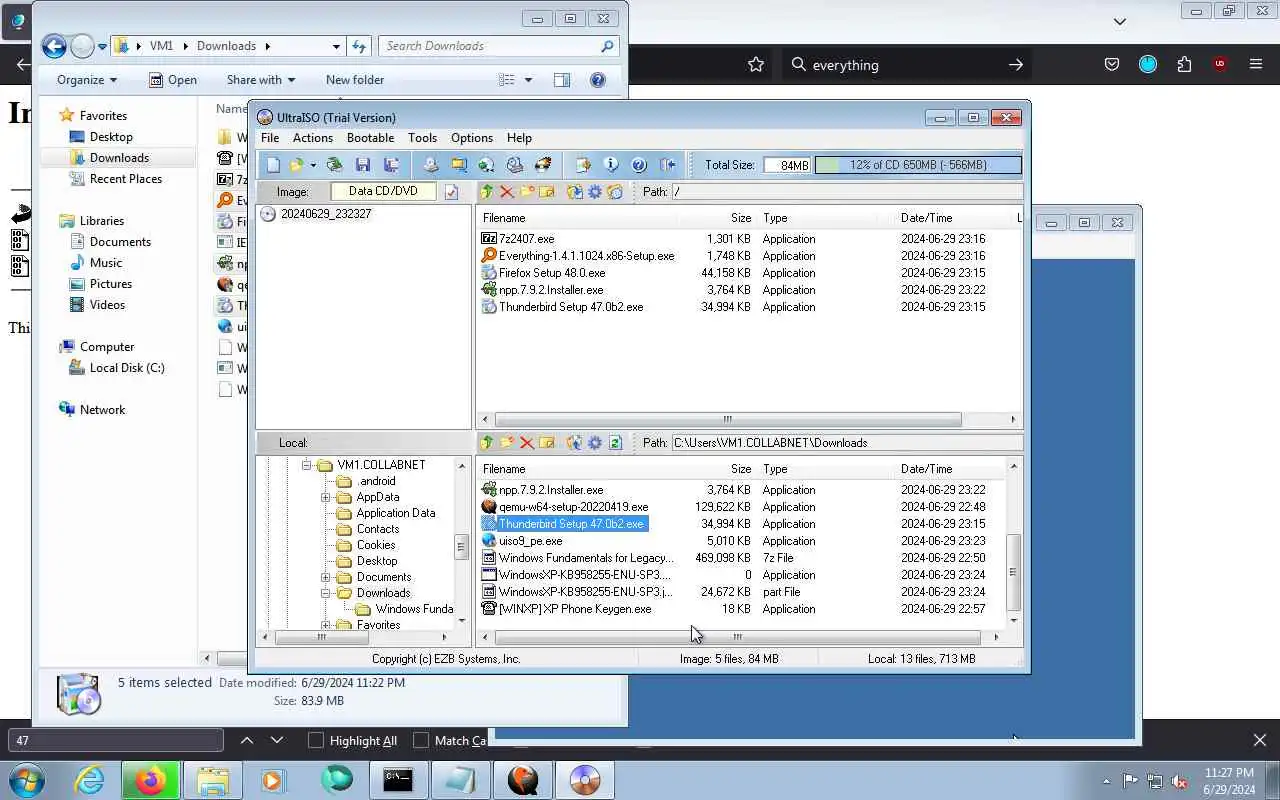
Task: Open the dropdown arrow beside UltraISO Open icon
Action: coord(313,165)
